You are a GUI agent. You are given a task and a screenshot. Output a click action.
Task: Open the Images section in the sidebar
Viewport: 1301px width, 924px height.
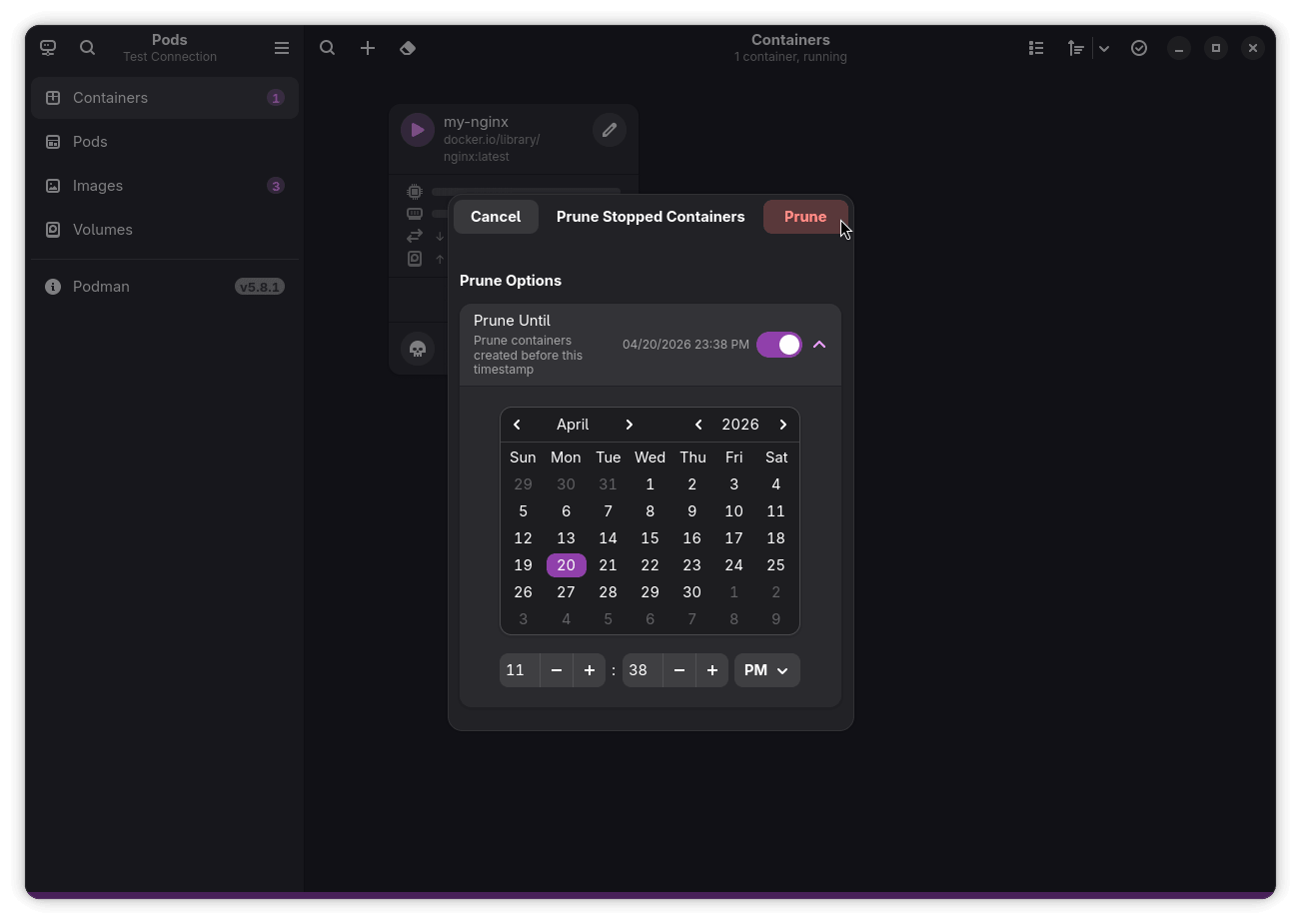click(97, 185)
